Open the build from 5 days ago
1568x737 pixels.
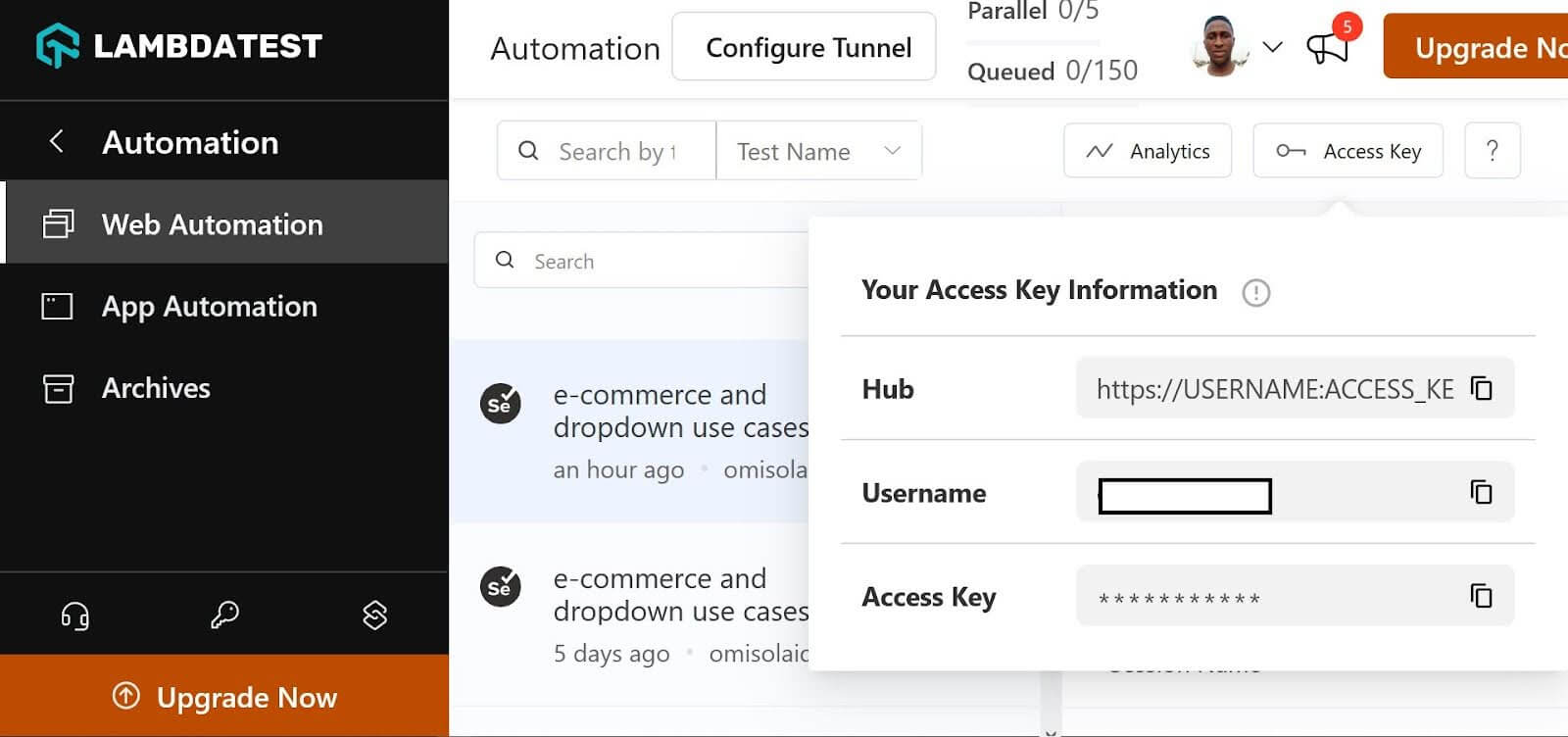coord(629,614)
